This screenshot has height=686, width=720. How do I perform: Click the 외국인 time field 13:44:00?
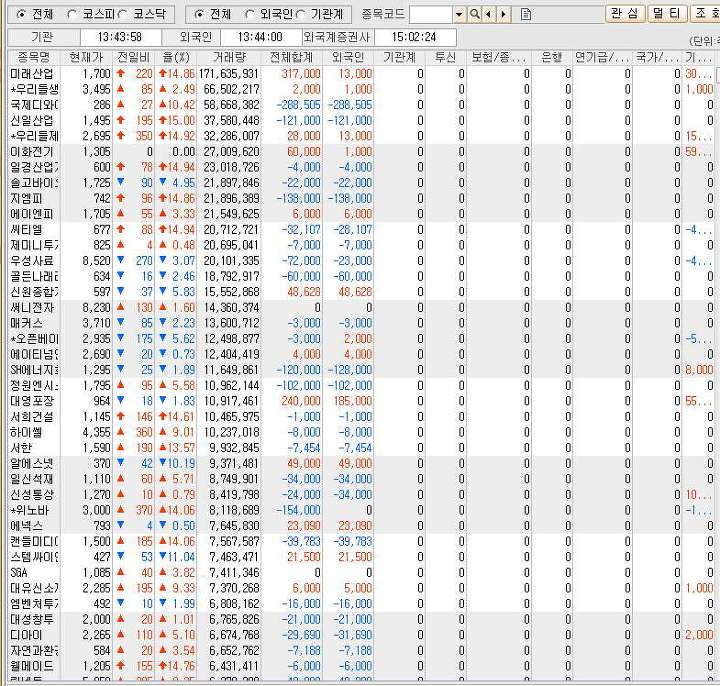tap(260, 37)
